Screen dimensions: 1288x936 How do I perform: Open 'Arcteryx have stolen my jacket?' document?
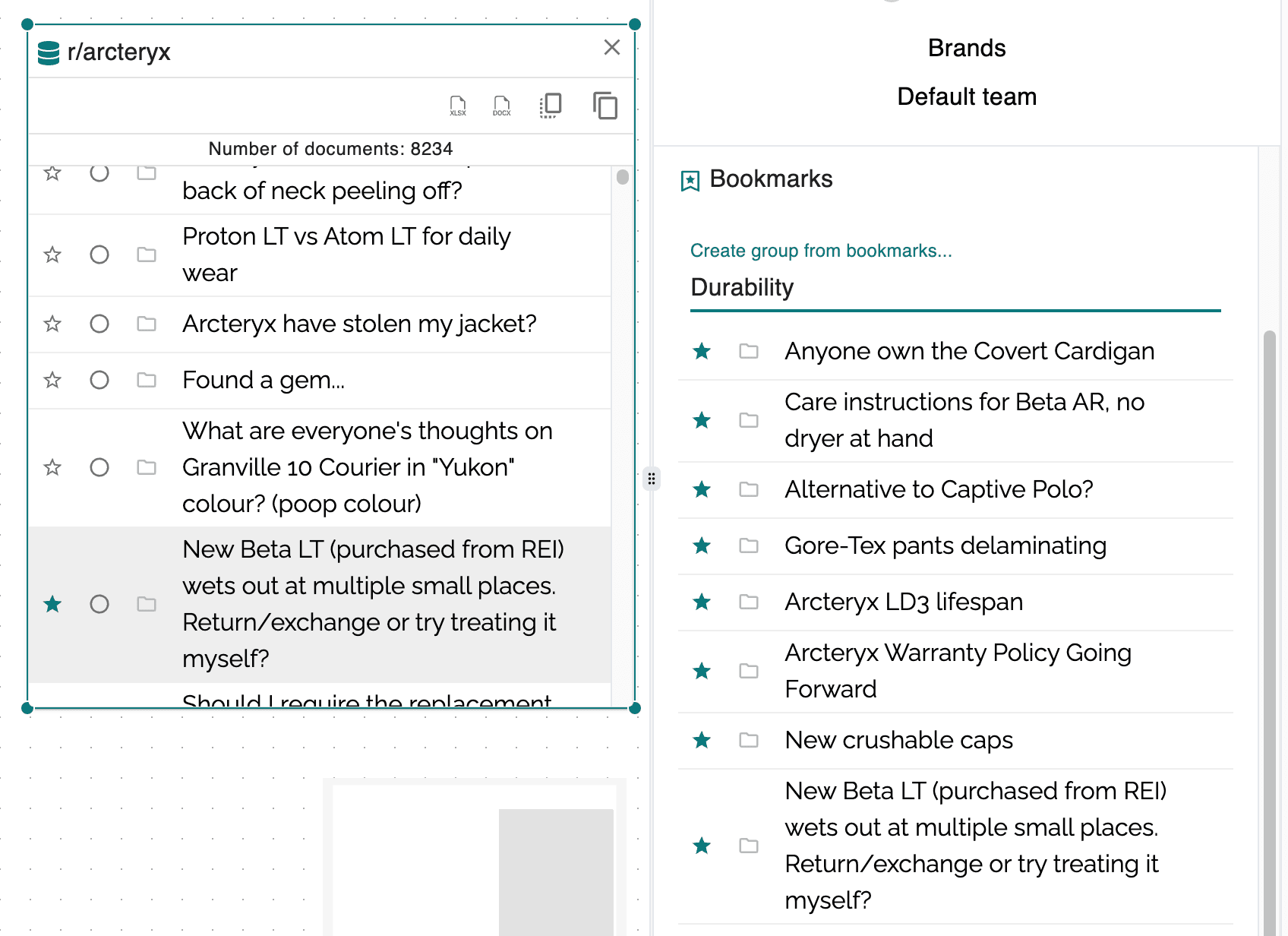[359, 324]
